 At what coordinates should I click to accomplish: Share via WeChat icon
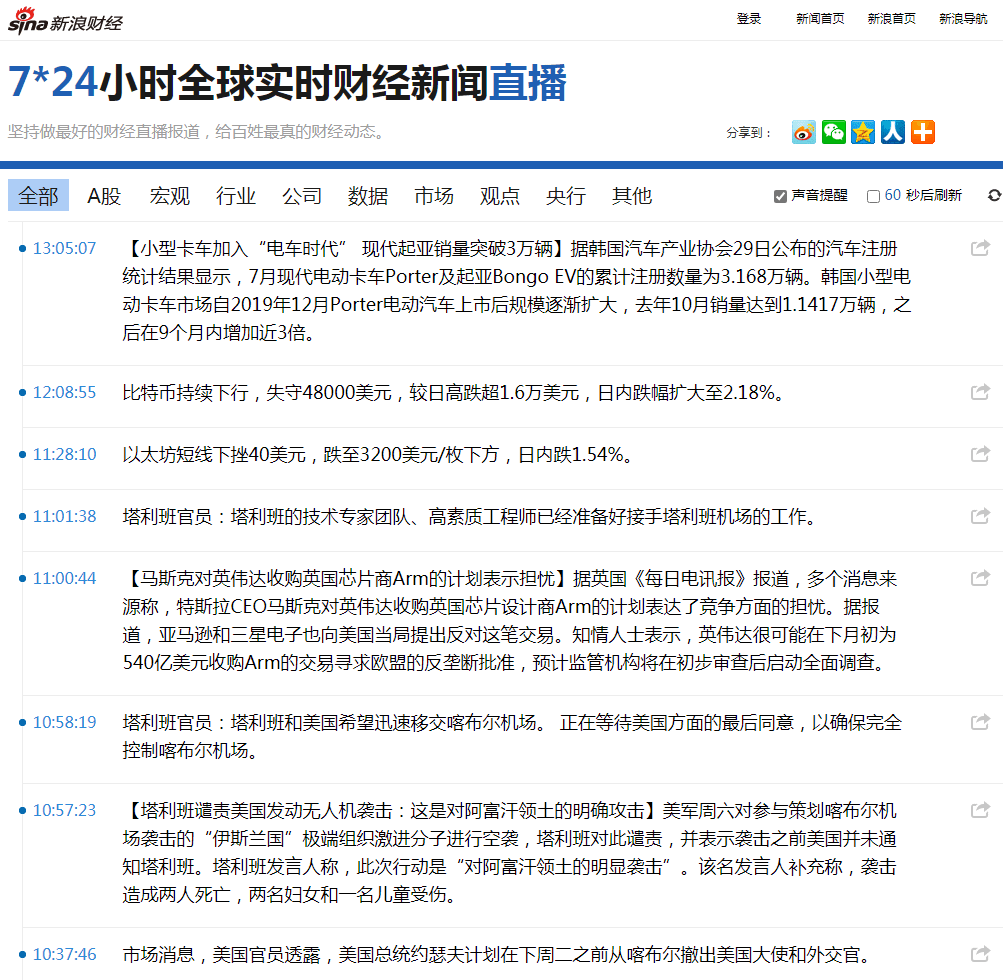click(833, 132)
